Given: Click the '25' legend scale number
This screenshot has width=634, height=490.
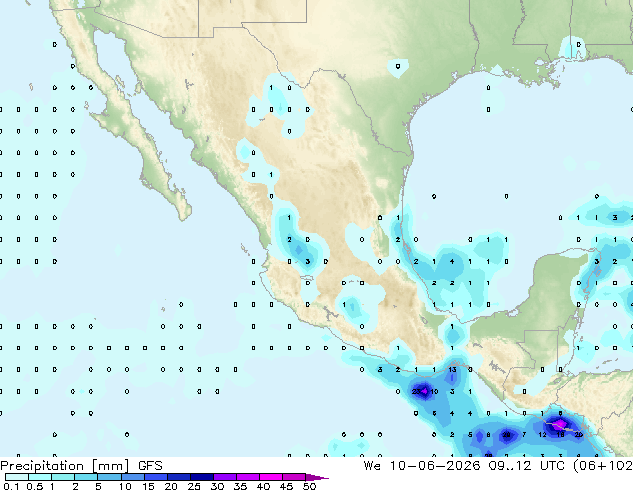Looking at the screenshot, I should [194, 486].
